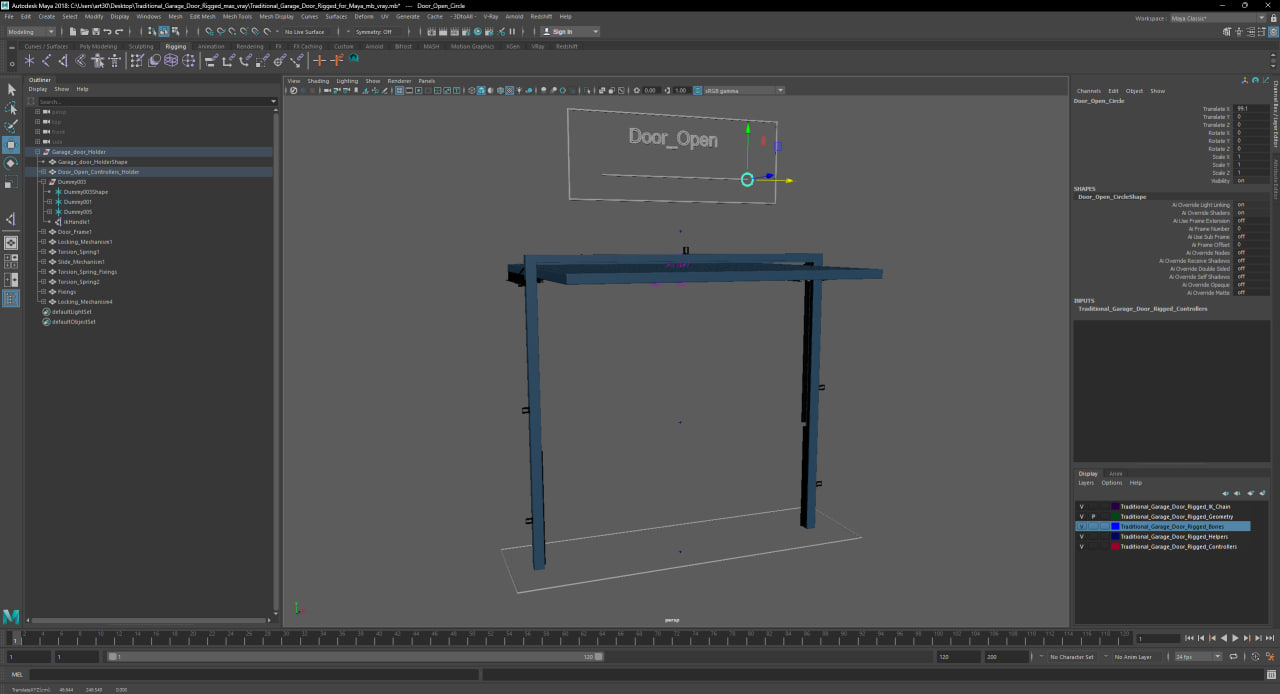Click the Render Settings clapper icon

click(466, 32)
